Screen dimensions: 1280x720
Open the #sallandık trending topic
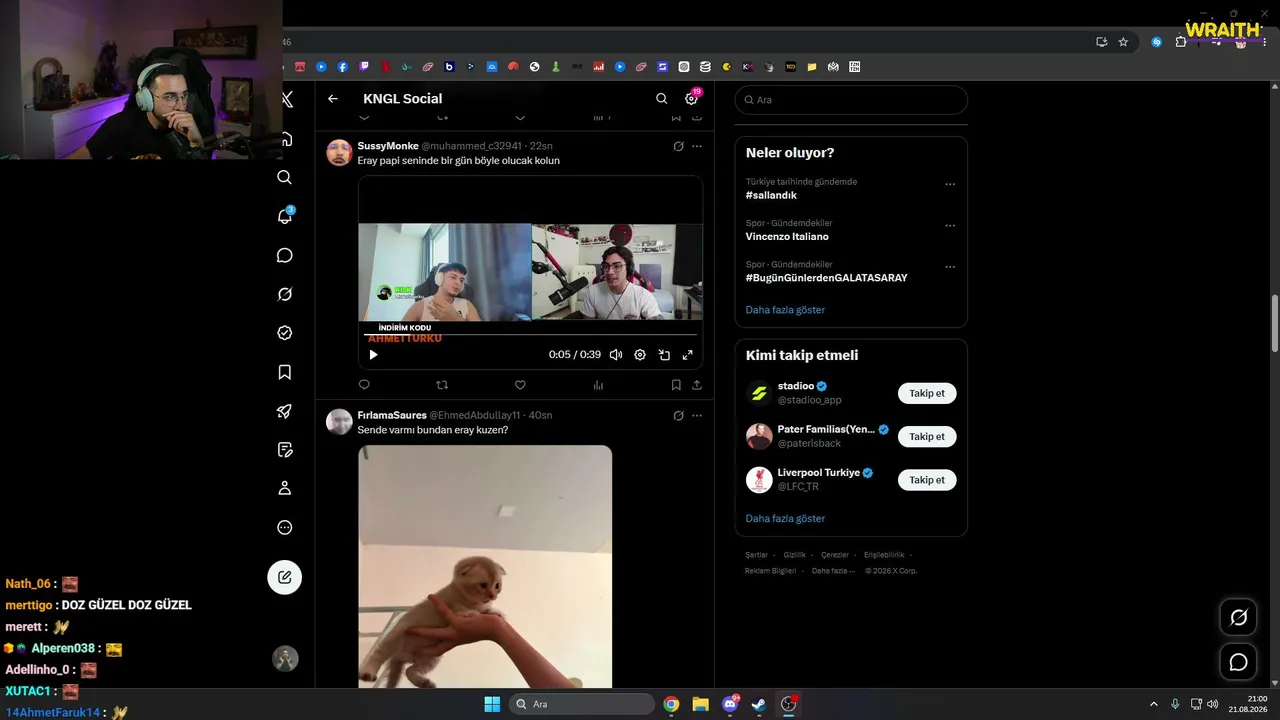pyautogui.click(x=771, y=196)
